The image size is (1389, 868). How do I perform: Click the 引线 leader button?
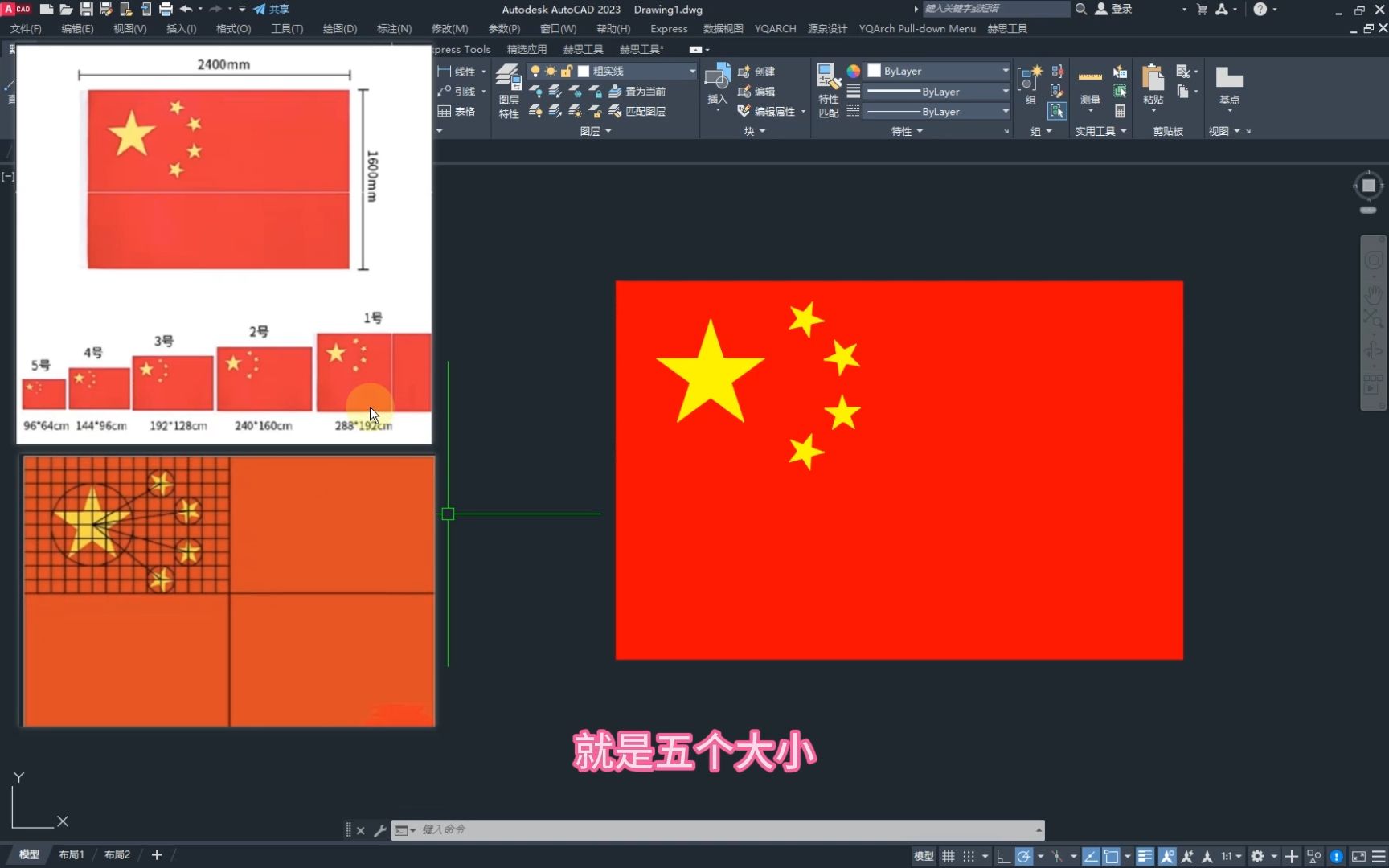pyautogui.click(x=456, y=92)
